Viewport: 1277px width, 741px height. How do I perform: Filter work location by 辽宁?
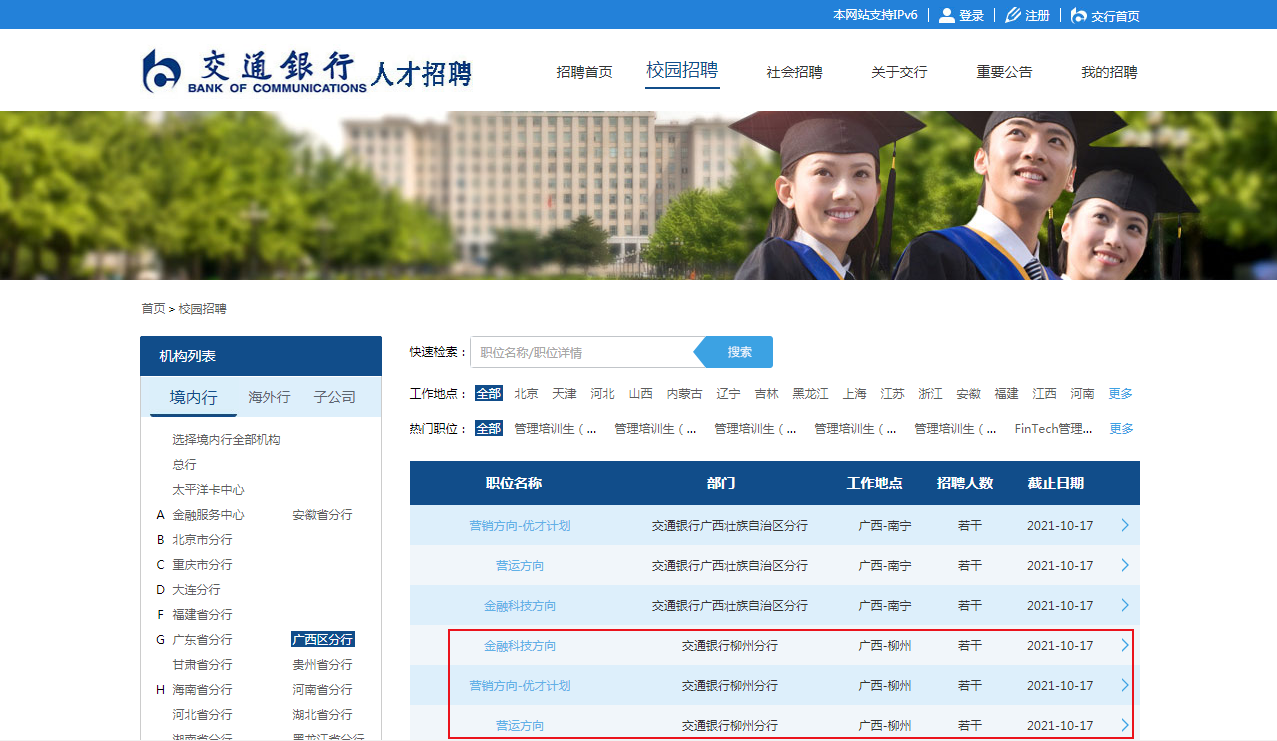pos(729,394)
